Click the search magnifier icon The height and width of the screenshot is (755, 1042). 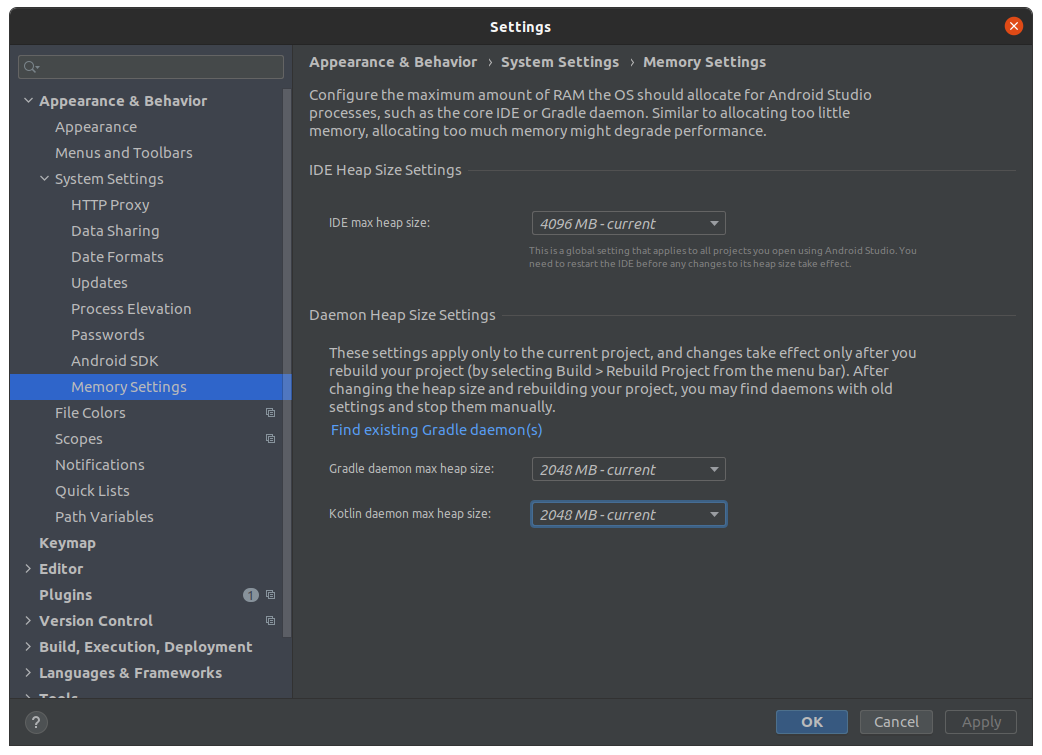(31, 66)
